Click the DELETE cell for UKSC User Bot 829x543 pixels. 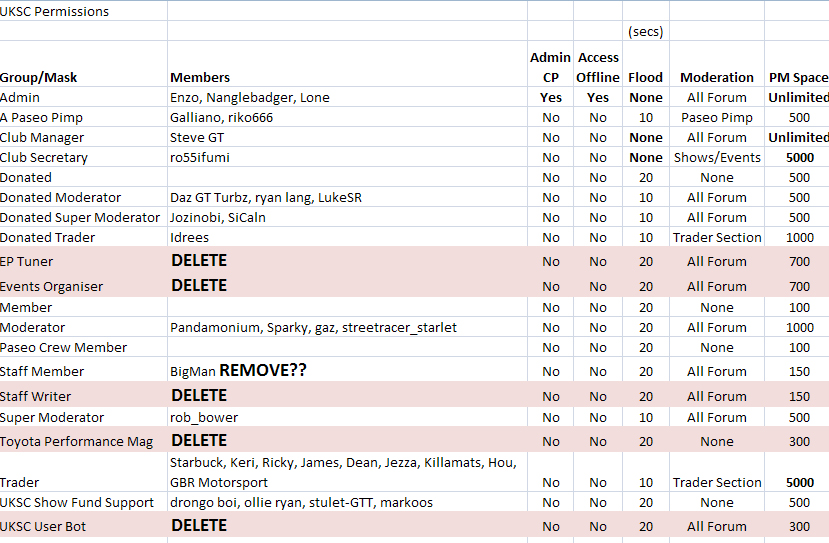347,525
